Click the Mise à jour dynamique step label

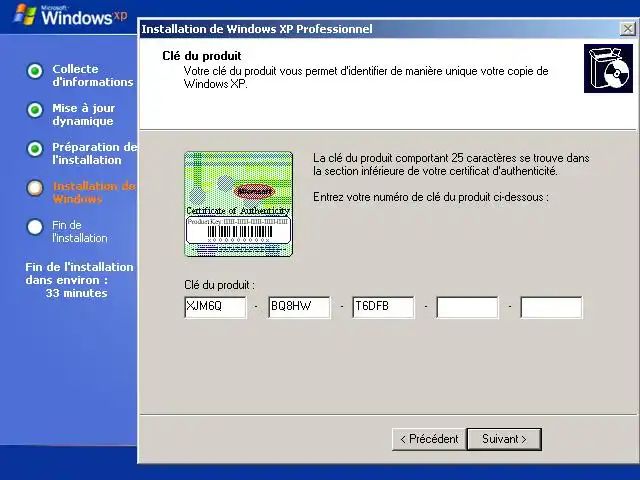[x=84, y=114]
